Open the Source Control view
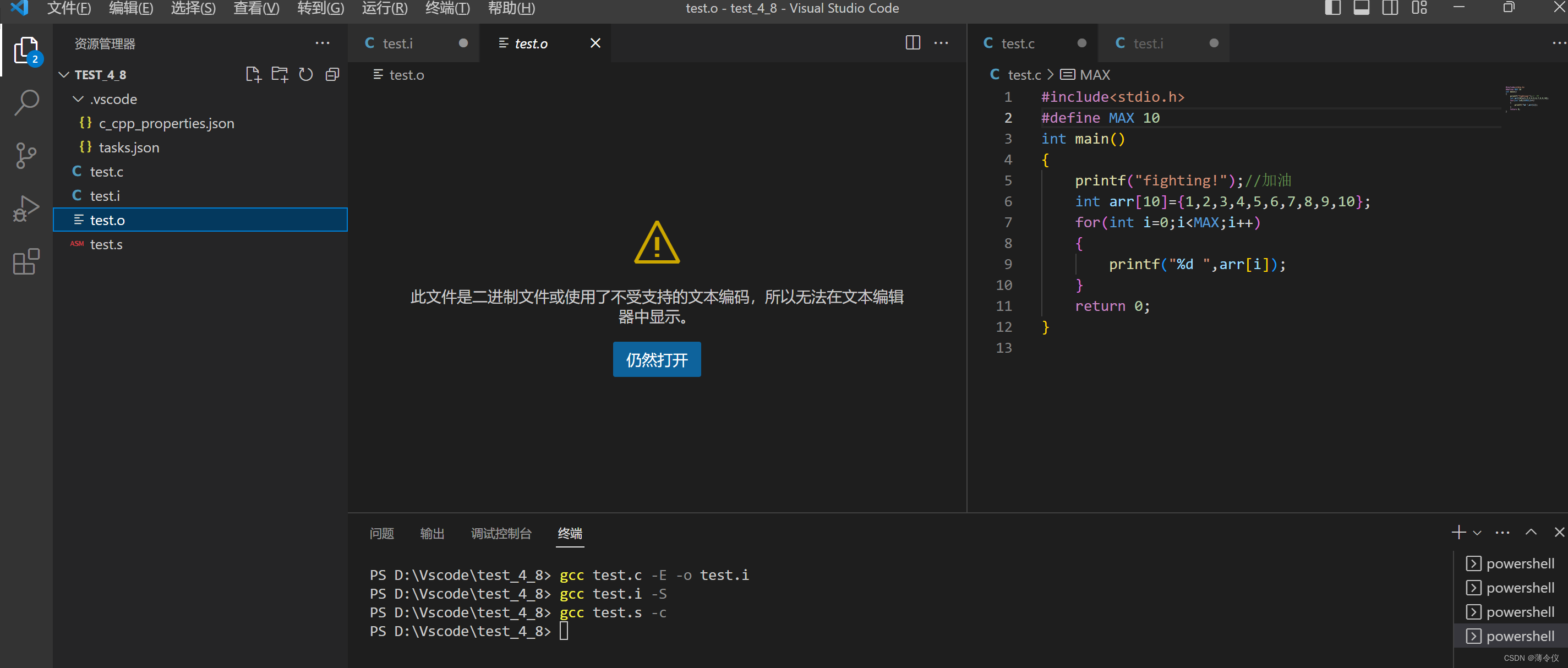Viewport: 1568px width, 668px height. 26,156
